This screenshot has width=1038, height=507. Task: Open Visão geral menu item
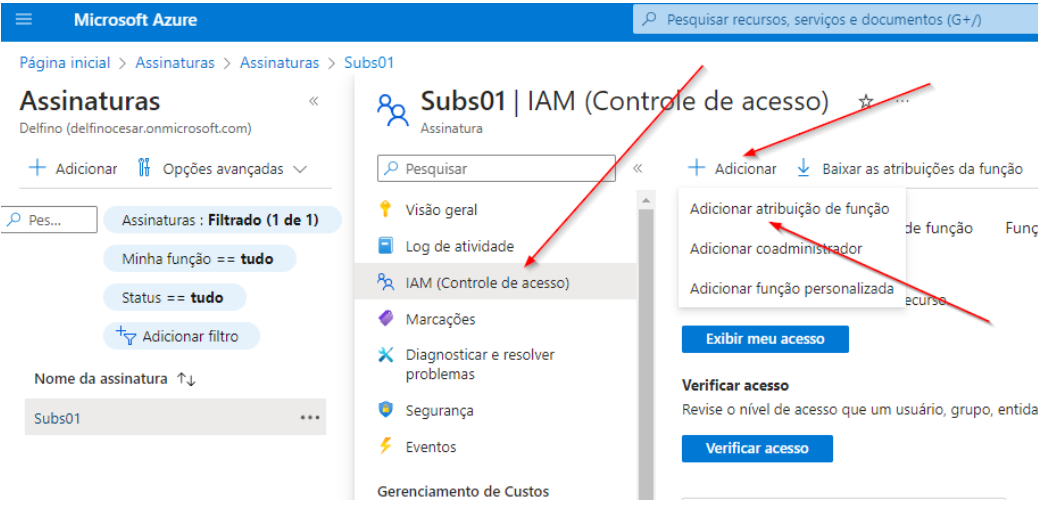click(442, 210)
